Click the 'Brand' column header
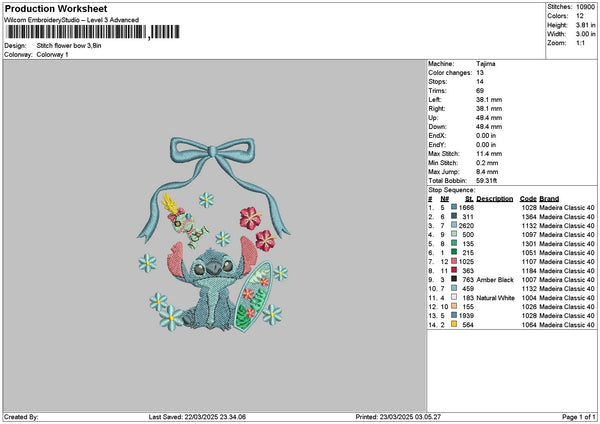The height and width of the screenshot is (424, 600). (x=549, y=199)
